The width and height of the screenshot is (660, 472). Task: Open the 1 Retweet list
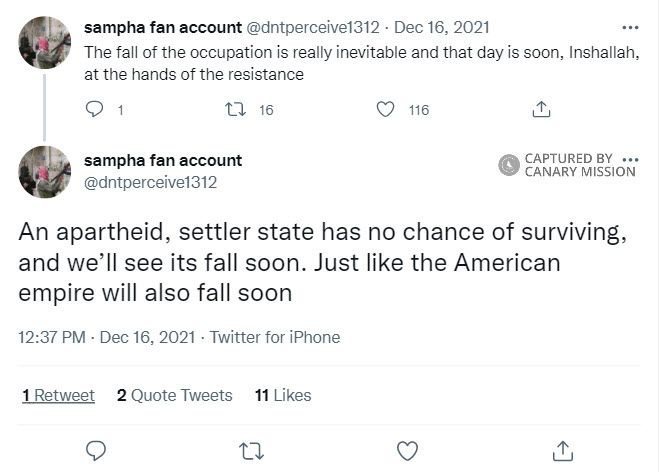tap(58, 395)
